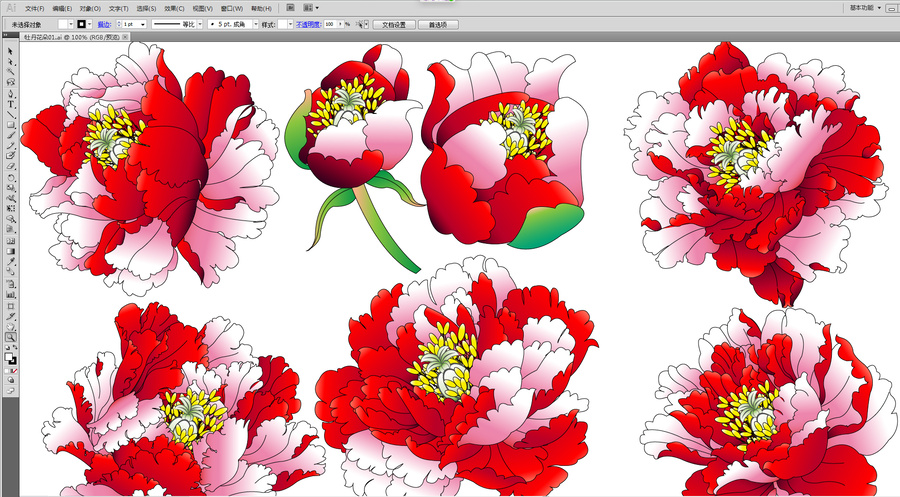Select the Eyedropper tool
The height and width of the screenshot is (497, 900).
point(10,262)
